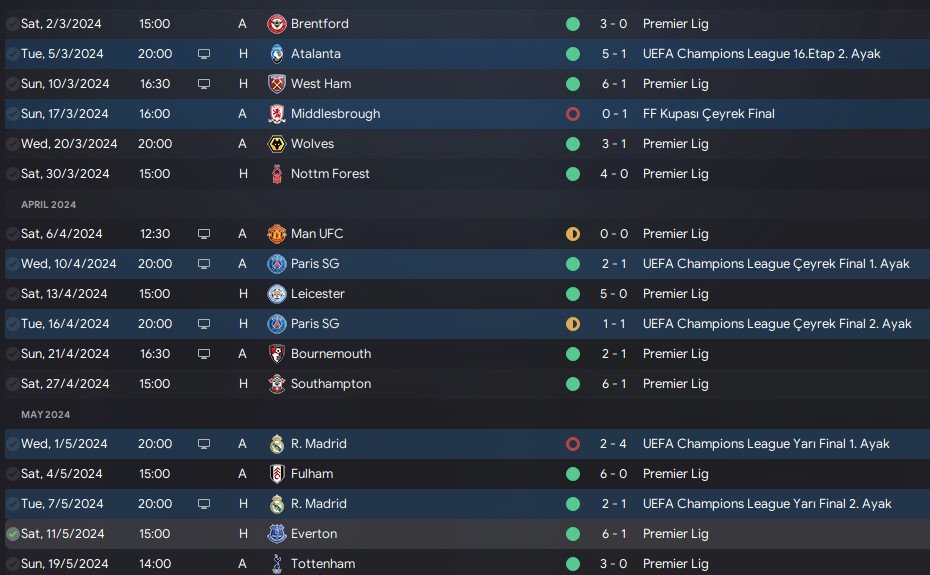
Task: Open the 2 - 4 result against R. Madrid
Action: (613, 444)
